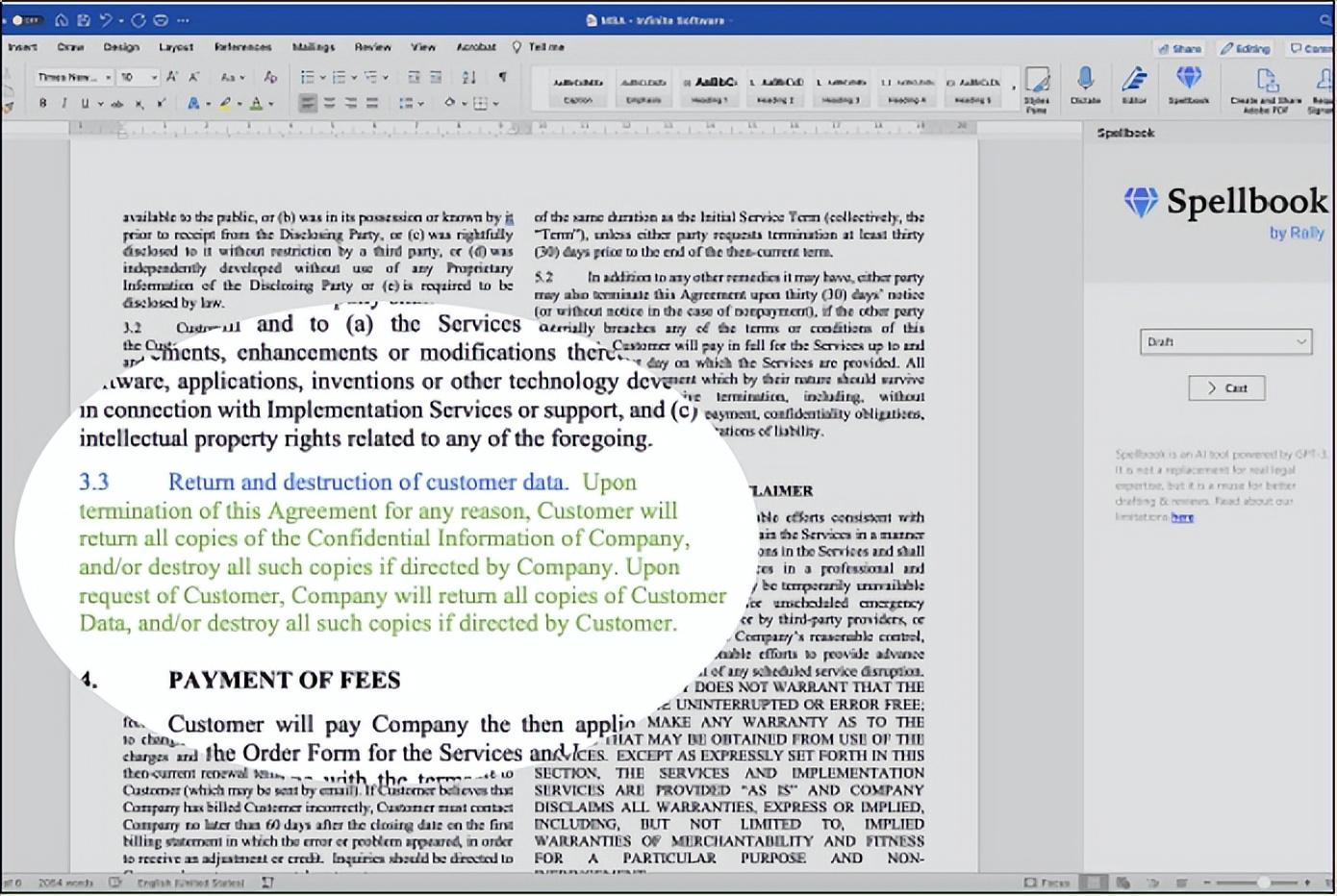
Task: Click the Shading paint bucket icon
Action: [449, 103]
